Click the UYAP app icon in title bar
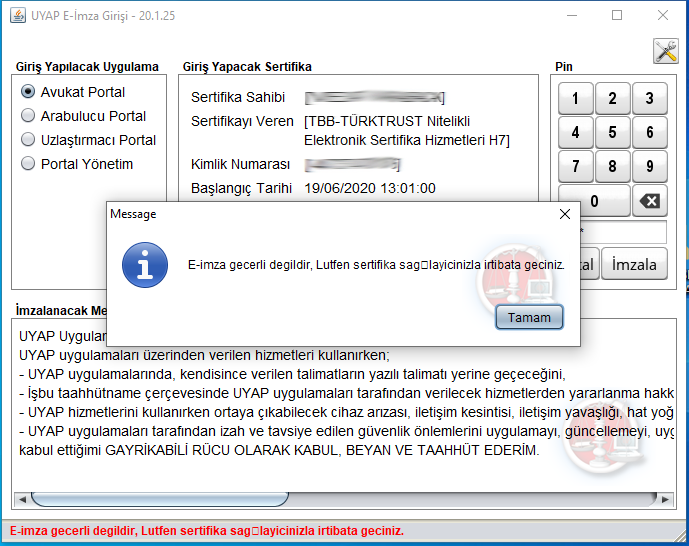The height and width of the screenshot is (546, 689). (15, 15)
